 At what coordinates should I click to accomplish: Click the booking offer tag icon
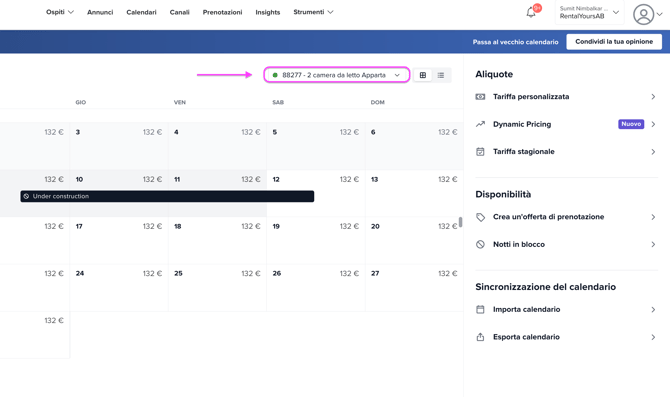pos(480,217)
